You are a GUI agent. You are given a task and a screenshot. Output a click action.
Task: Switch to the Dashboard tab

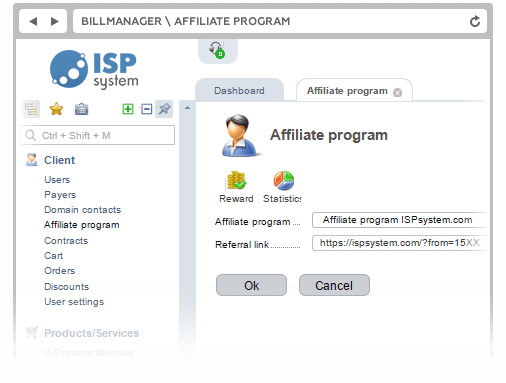[x=239, y=90]
